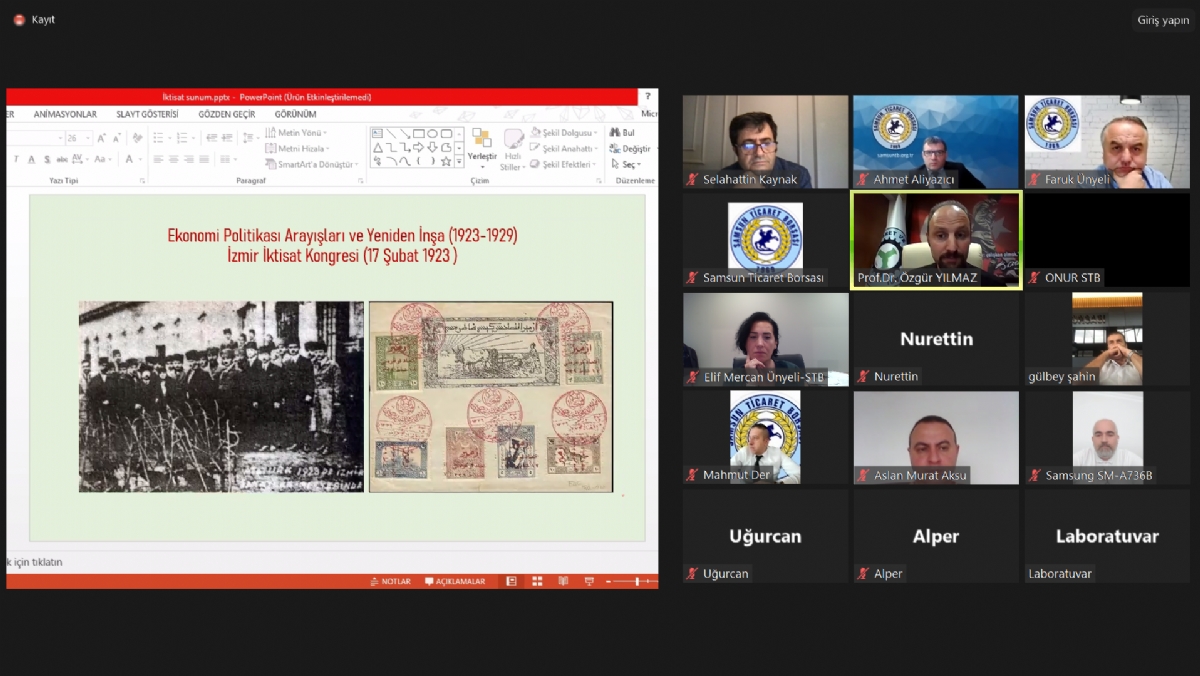Start slideshow from status bar icon
Screen dimensions: 1200x676
[x=589, y=581]
